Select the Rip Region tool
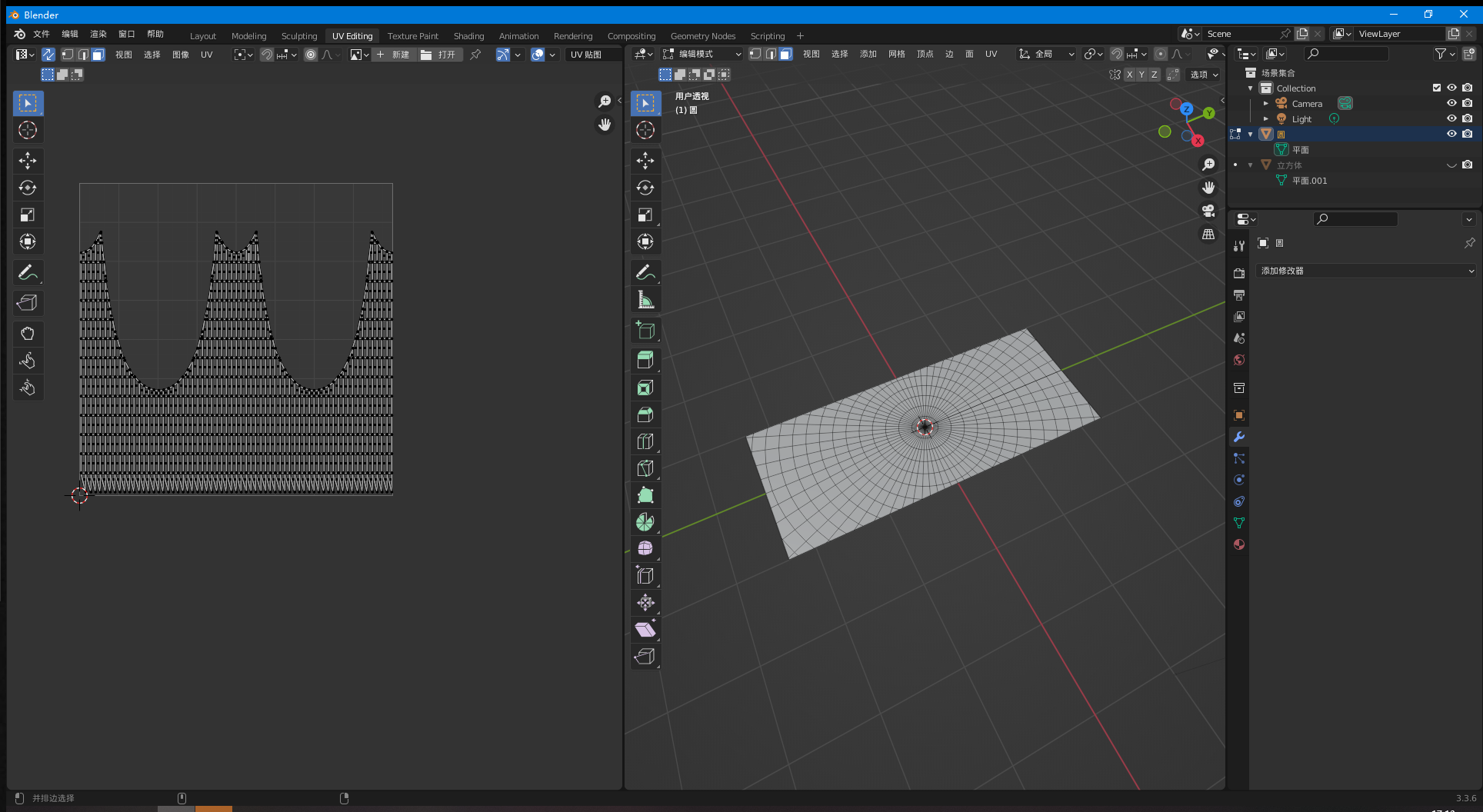Image resolution: width=1483 pixels, height=812 pixels. click(645, 657)
